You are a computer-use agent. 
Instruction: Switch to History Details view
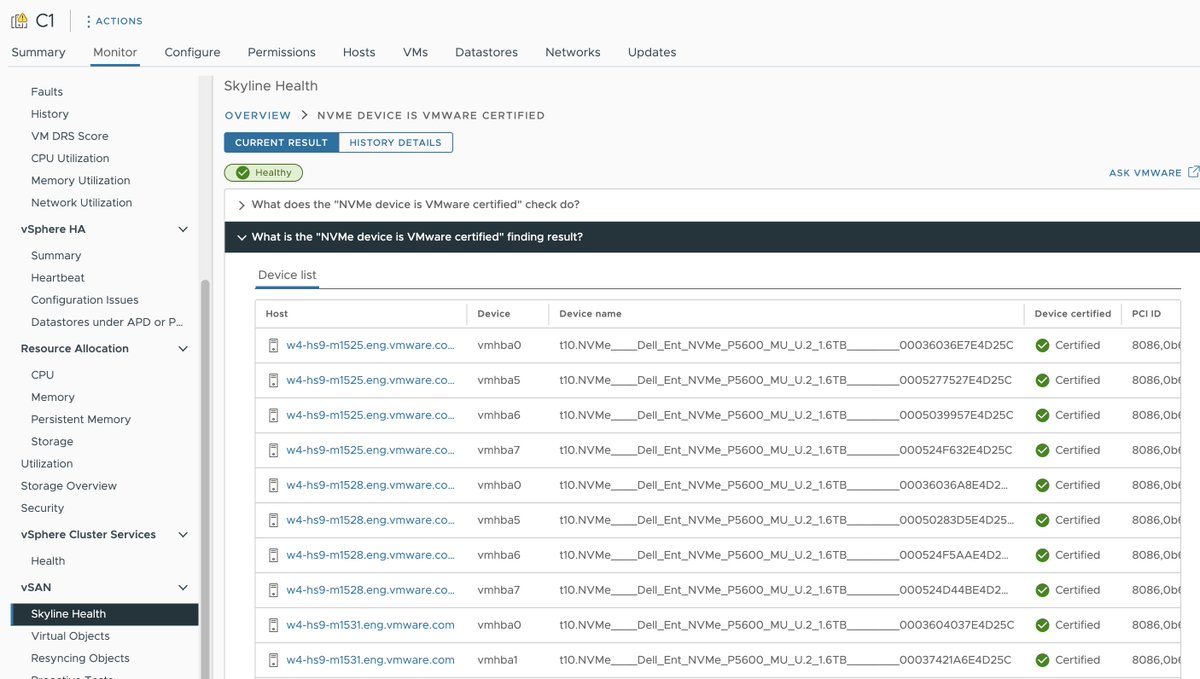(395, 142)
